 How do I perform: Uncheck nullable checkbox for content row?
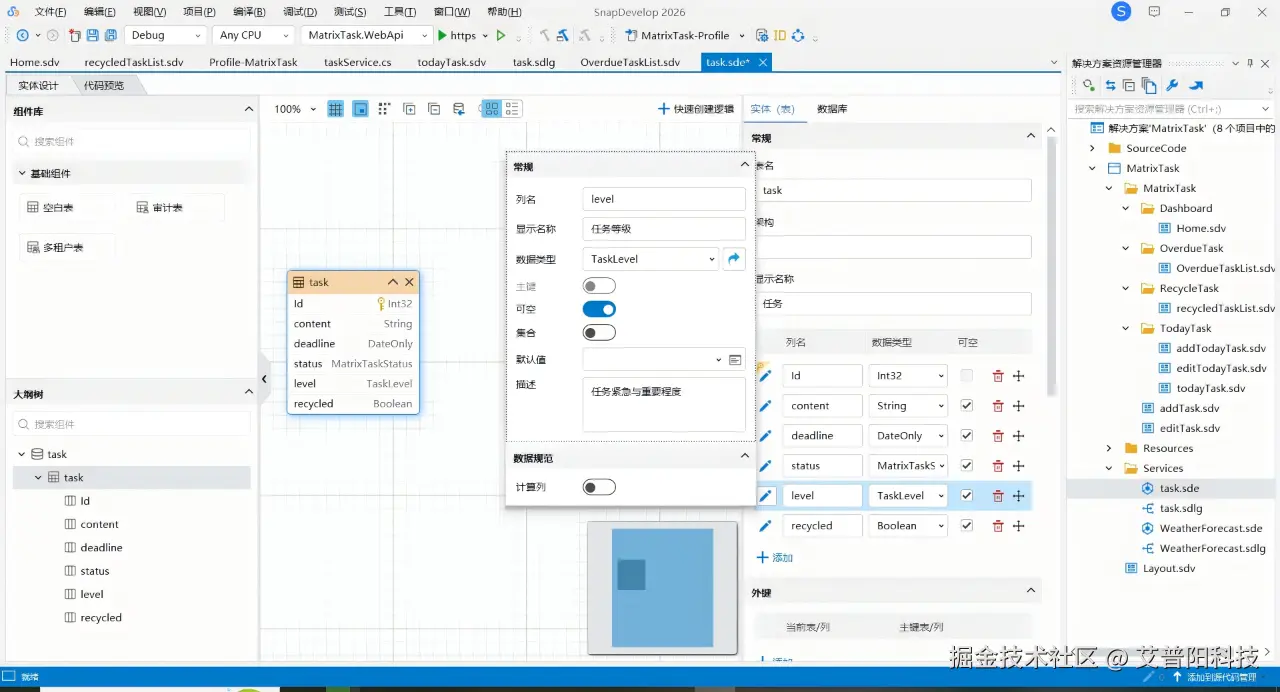(966, 406)
